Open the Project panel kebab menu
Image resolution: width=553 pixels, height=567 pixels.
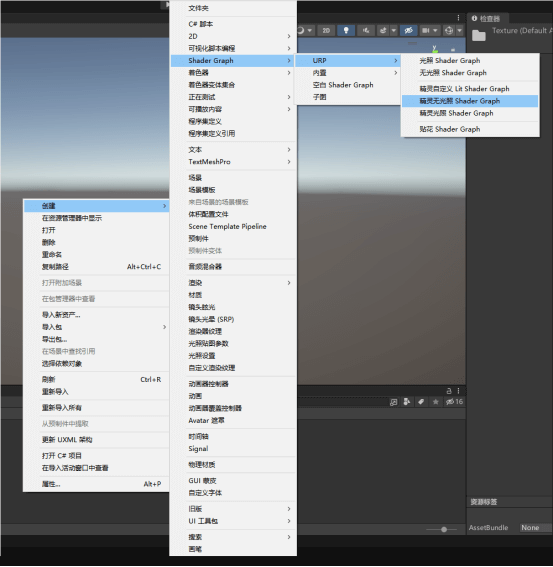pyautogui.click(x=458, y=391)
